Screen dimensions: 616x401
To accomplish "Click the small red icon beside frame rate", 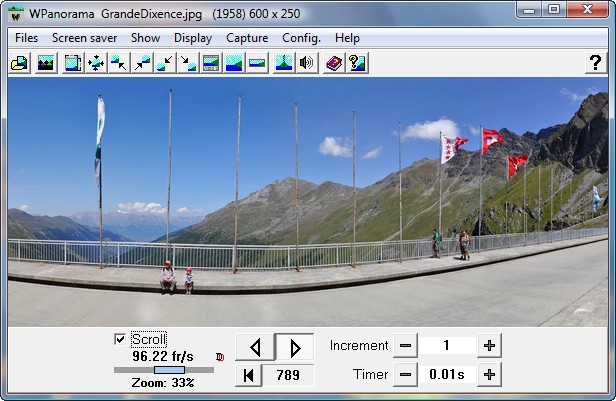I will point(220,357).
